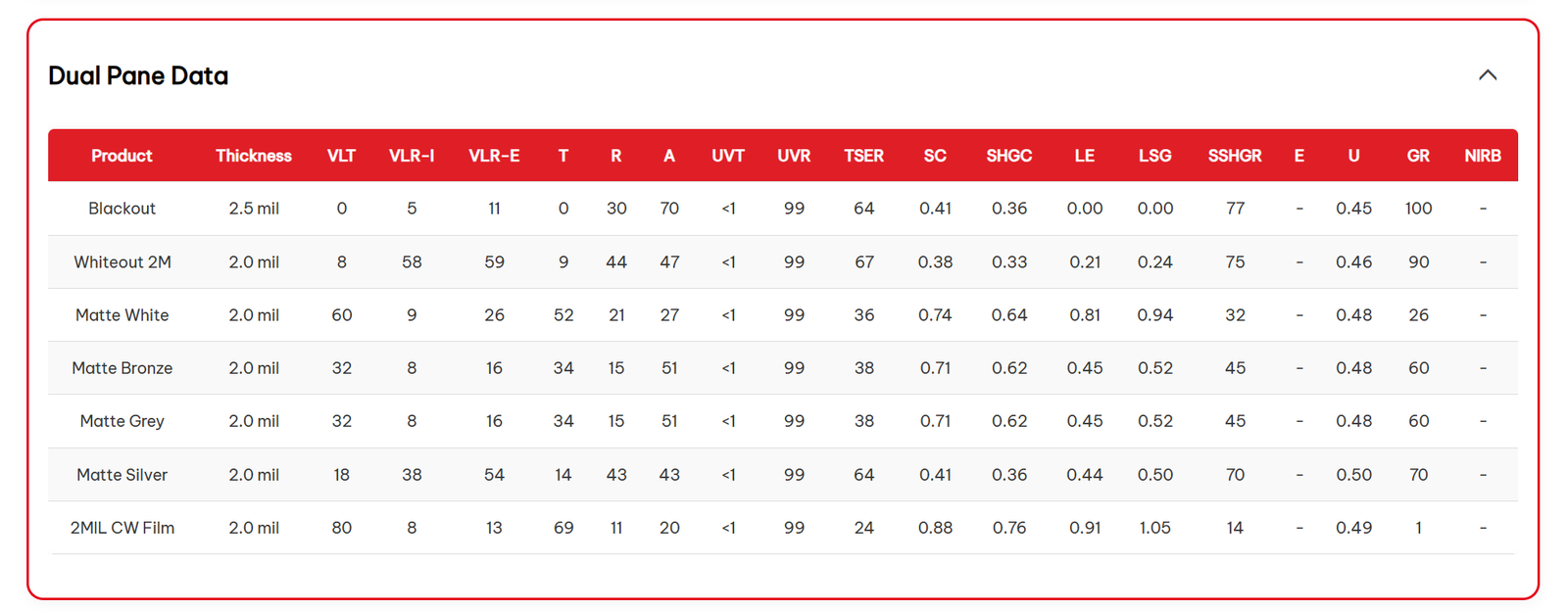Select the Matte Grey product name
This screenshot has width=1568, height=612.
122,421
